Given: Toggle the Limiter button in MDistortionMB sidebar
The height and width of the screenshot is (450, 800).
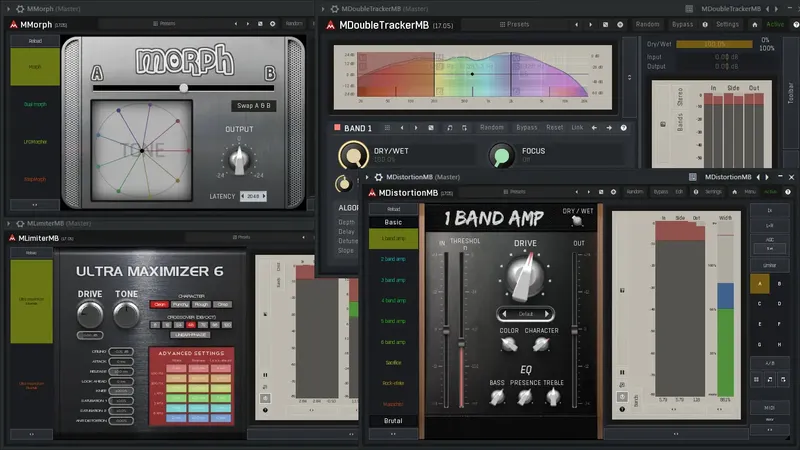Looking at the screenshot, I should point(769,265).
